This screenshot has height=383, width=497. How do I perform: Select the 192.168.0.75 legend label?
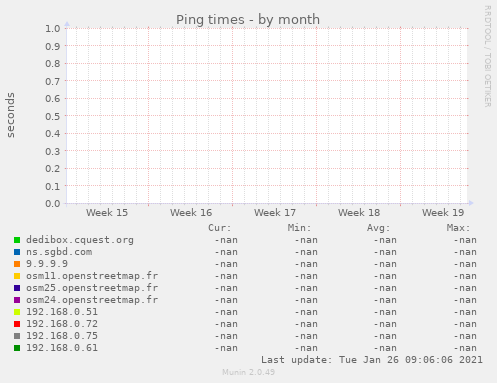(62, 336)
